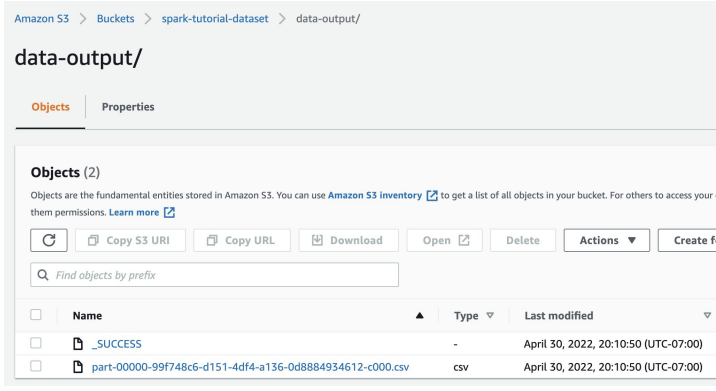Click the Download button

[x=348, y=240]
